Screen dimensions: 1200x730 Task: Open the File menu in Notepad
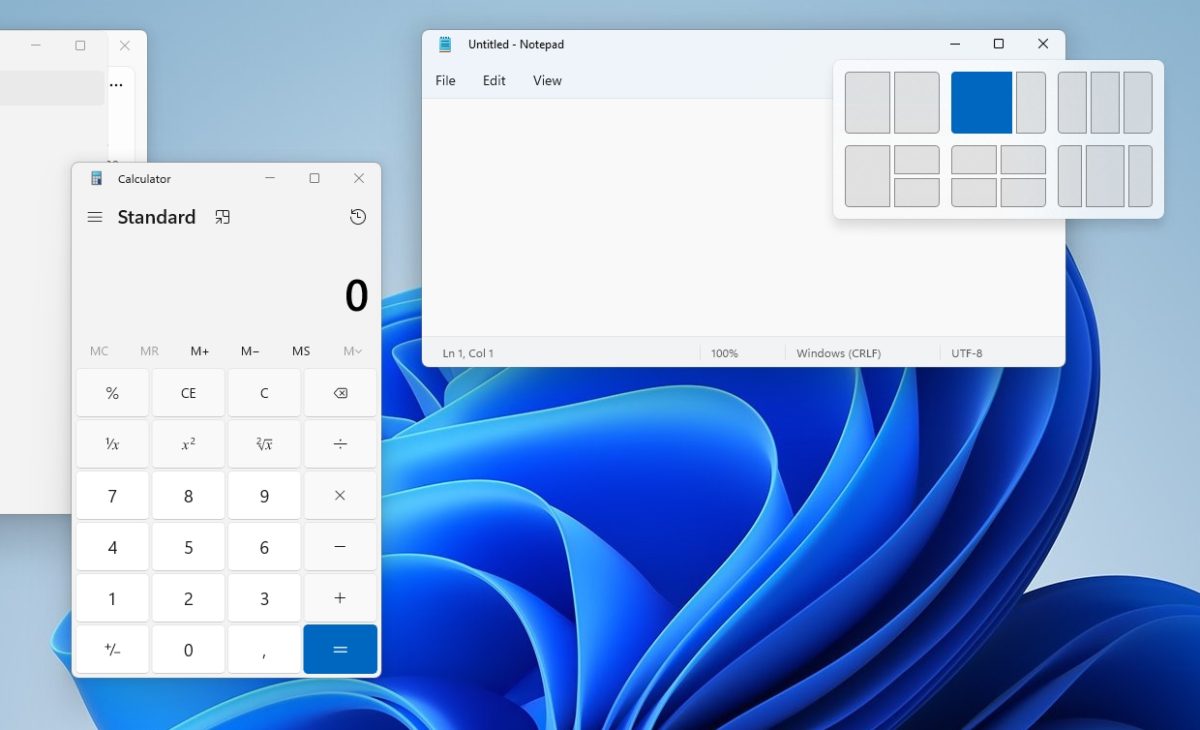tap(445, 80)
